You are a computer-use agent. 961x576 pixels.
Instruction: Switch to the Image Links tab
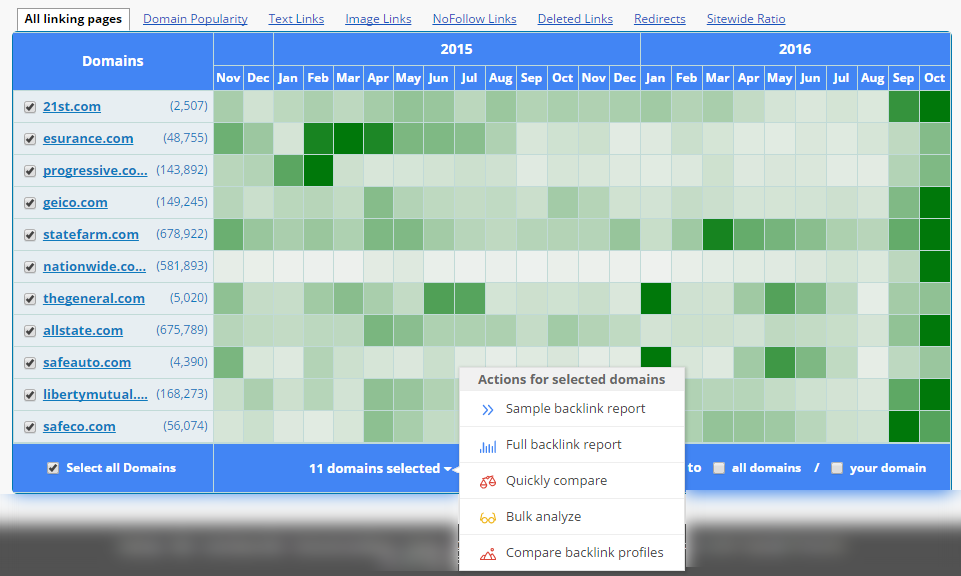378,19
